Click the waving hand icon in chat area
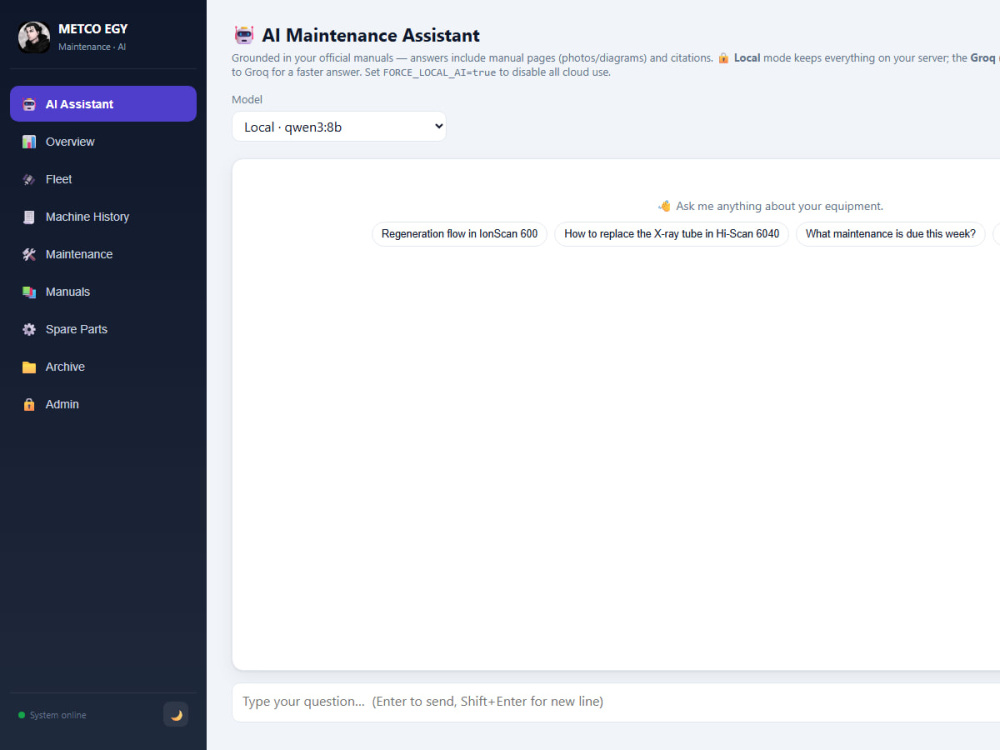This screenshot has width=1000, height=750. pyautogui.click(x=665, y=206)
